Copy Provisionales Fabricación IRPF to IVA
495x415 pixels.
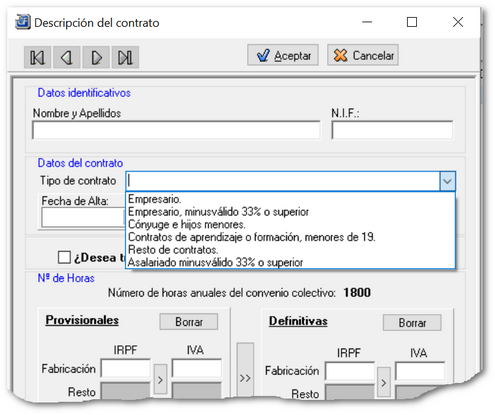pos(160,380)
